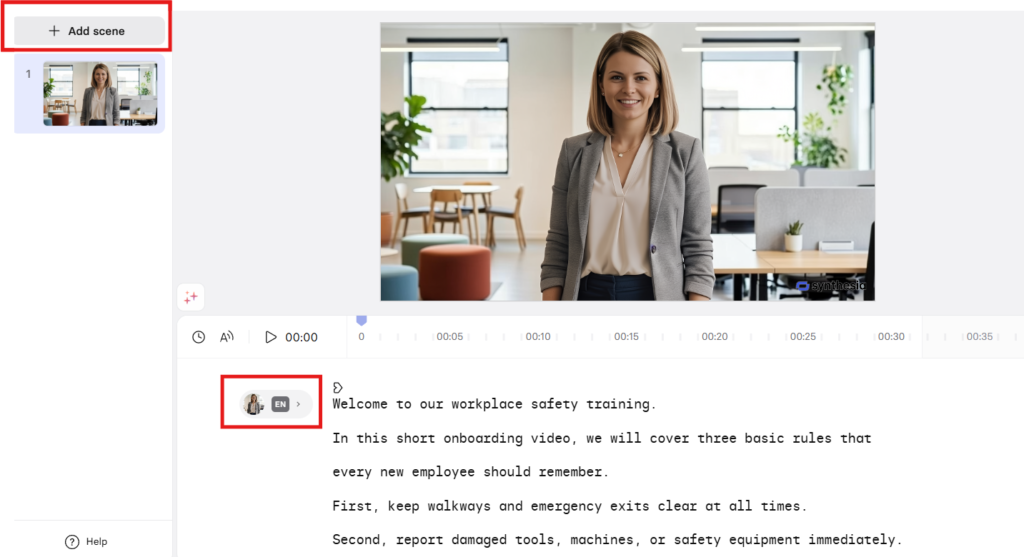Click timeline at 00:35
The image size is (1024, 557).
click(979, 337)
